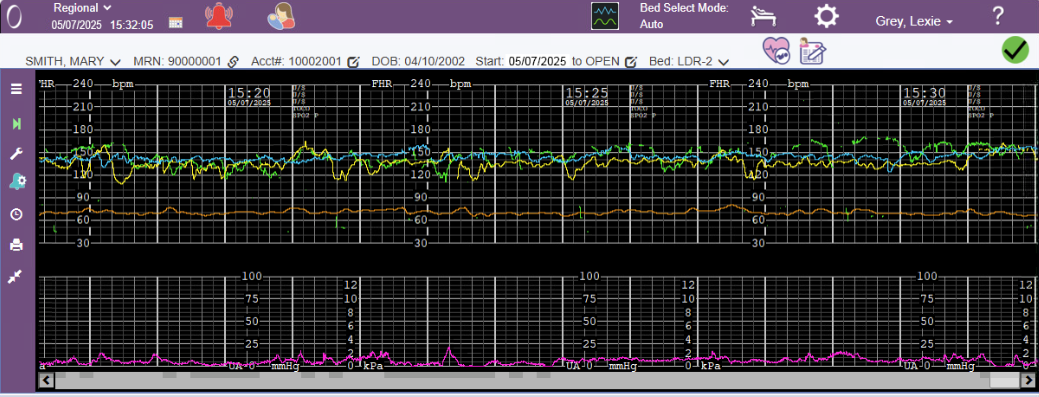Screen dimensions: 1039x397
Task: Open settings gear icon
Action: [x=826, y=16]
